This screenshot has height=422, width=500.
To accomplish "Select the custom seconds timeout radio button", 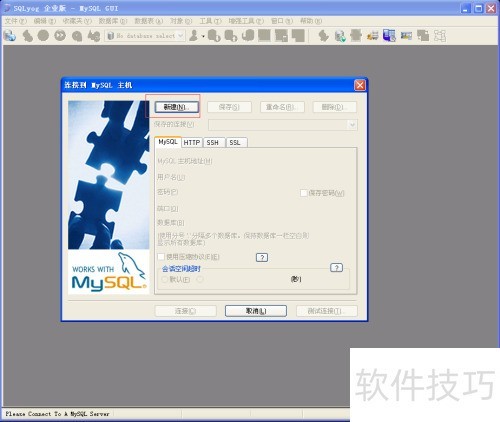I will pyautogui.click(x=200, y=279).
